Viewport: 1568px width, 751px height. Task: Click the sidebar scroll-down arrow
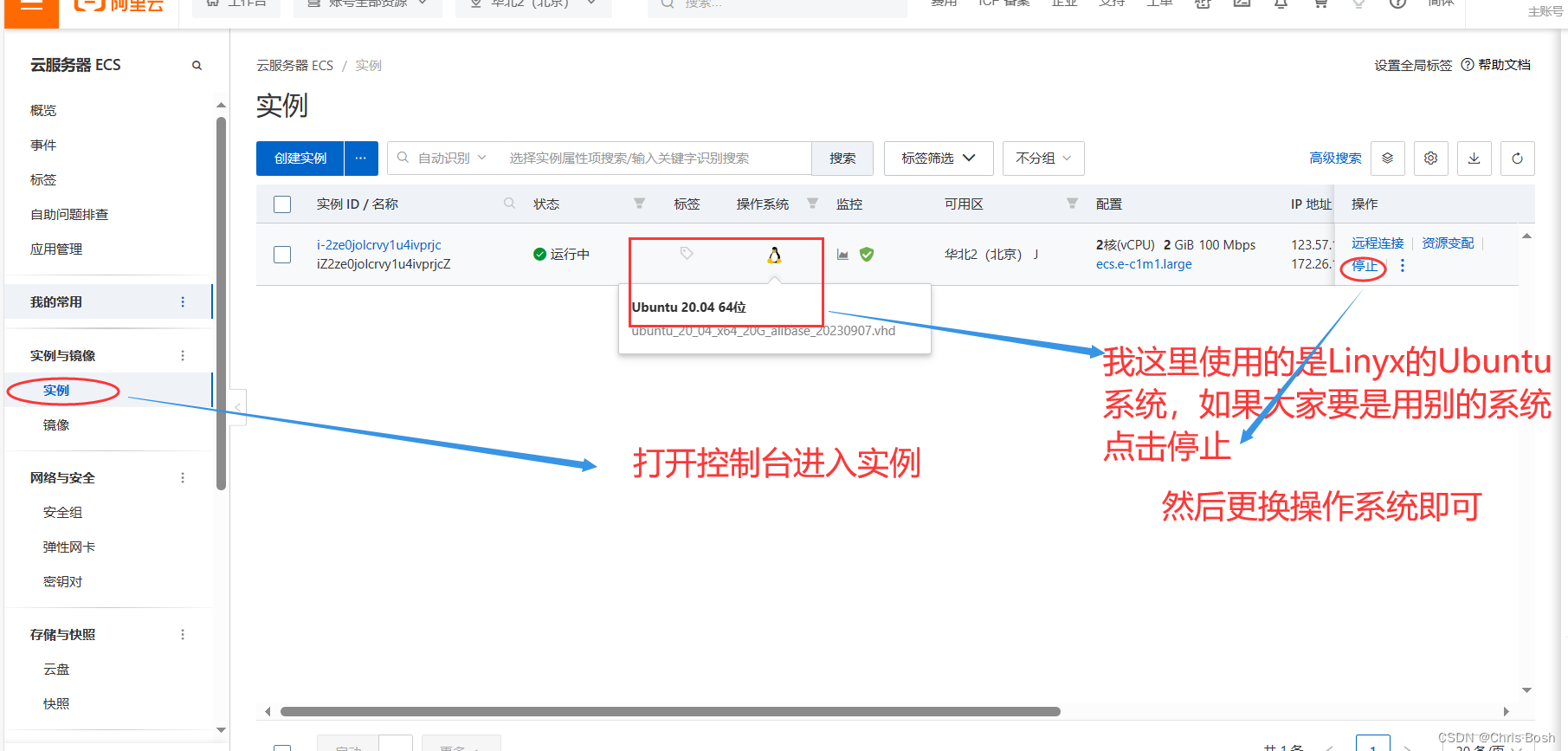(x=221, y=730)
